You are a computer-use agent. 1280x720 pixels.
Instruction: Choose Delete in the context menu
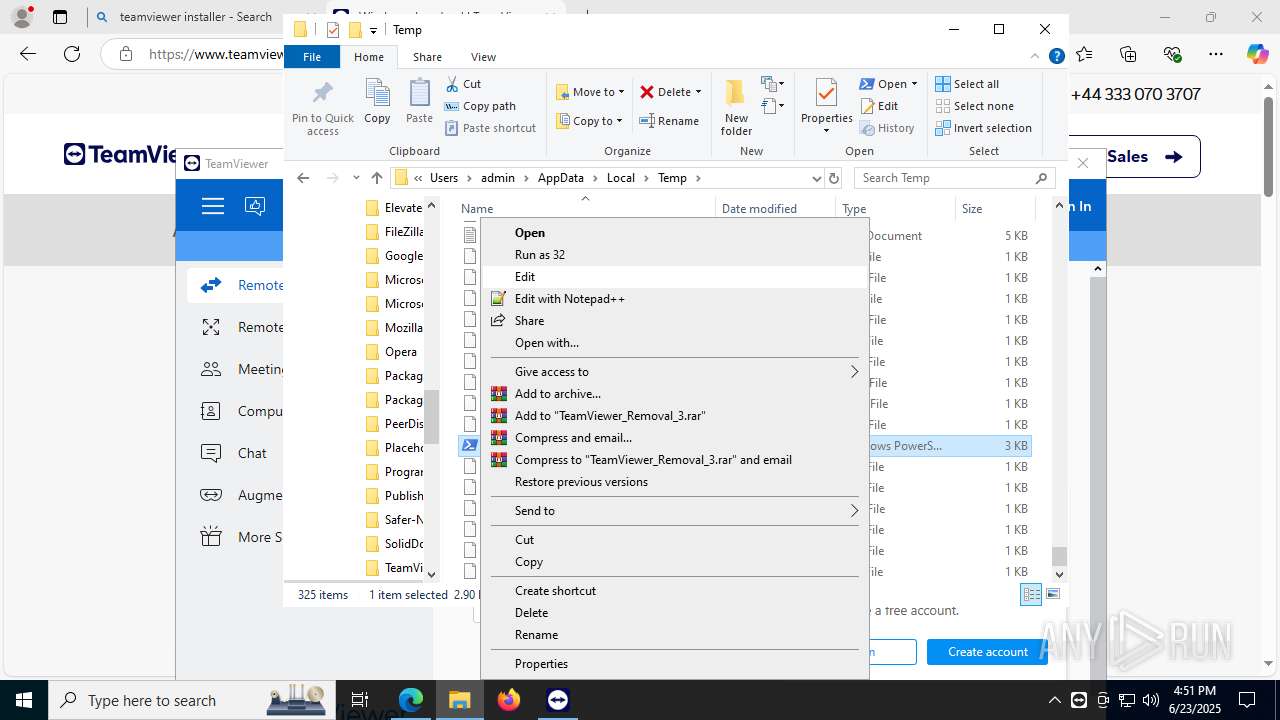click(674, 612)
